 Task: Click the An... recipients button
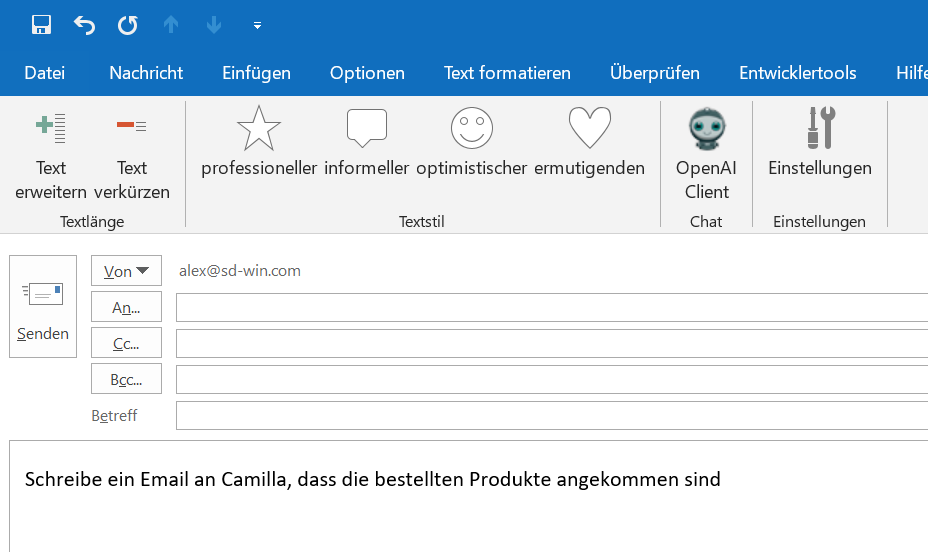[126, 307]
